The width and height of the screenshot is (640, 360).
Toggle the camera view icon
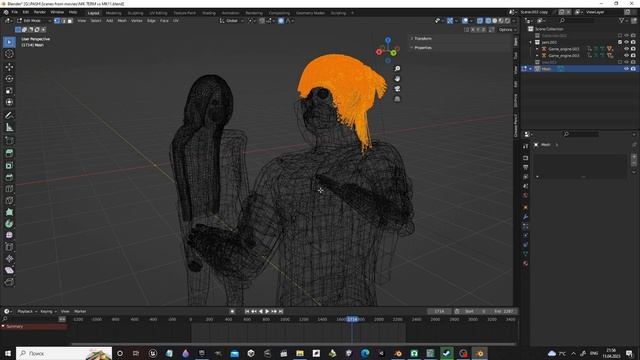point(397,89)
